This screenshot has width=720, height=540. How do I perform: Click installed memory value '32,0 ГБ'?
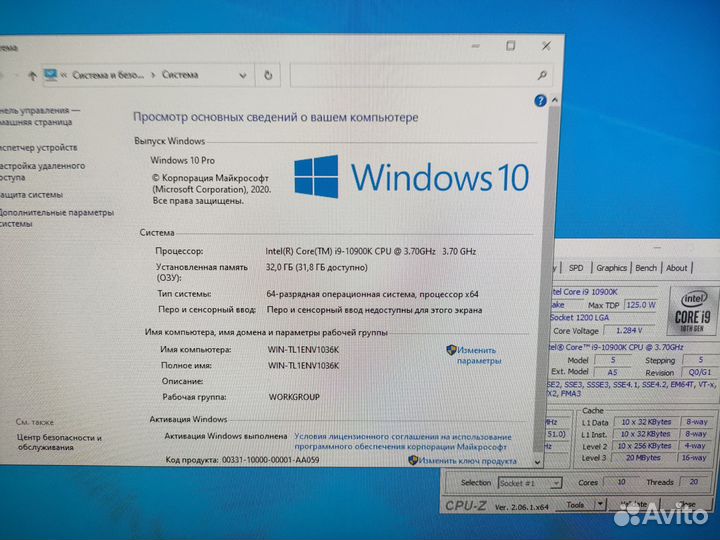tap(316, 267)
